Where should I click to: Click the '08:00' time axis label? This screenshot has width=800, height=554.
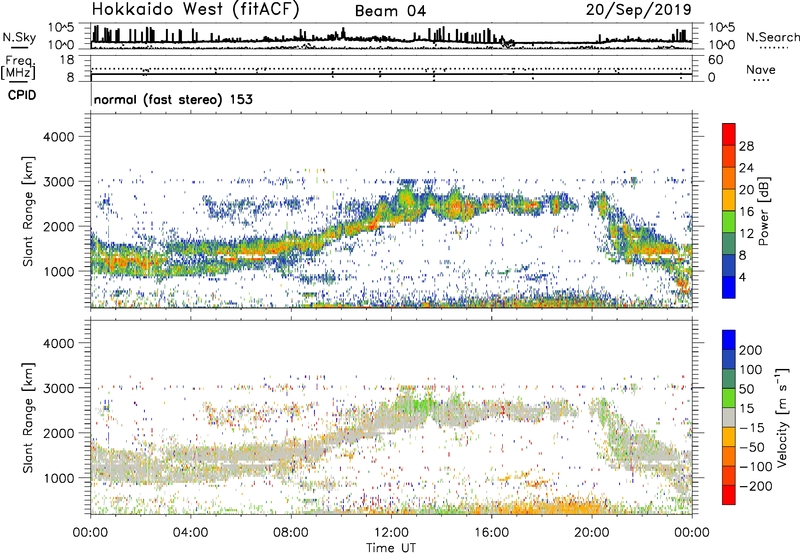pos(291,533)
